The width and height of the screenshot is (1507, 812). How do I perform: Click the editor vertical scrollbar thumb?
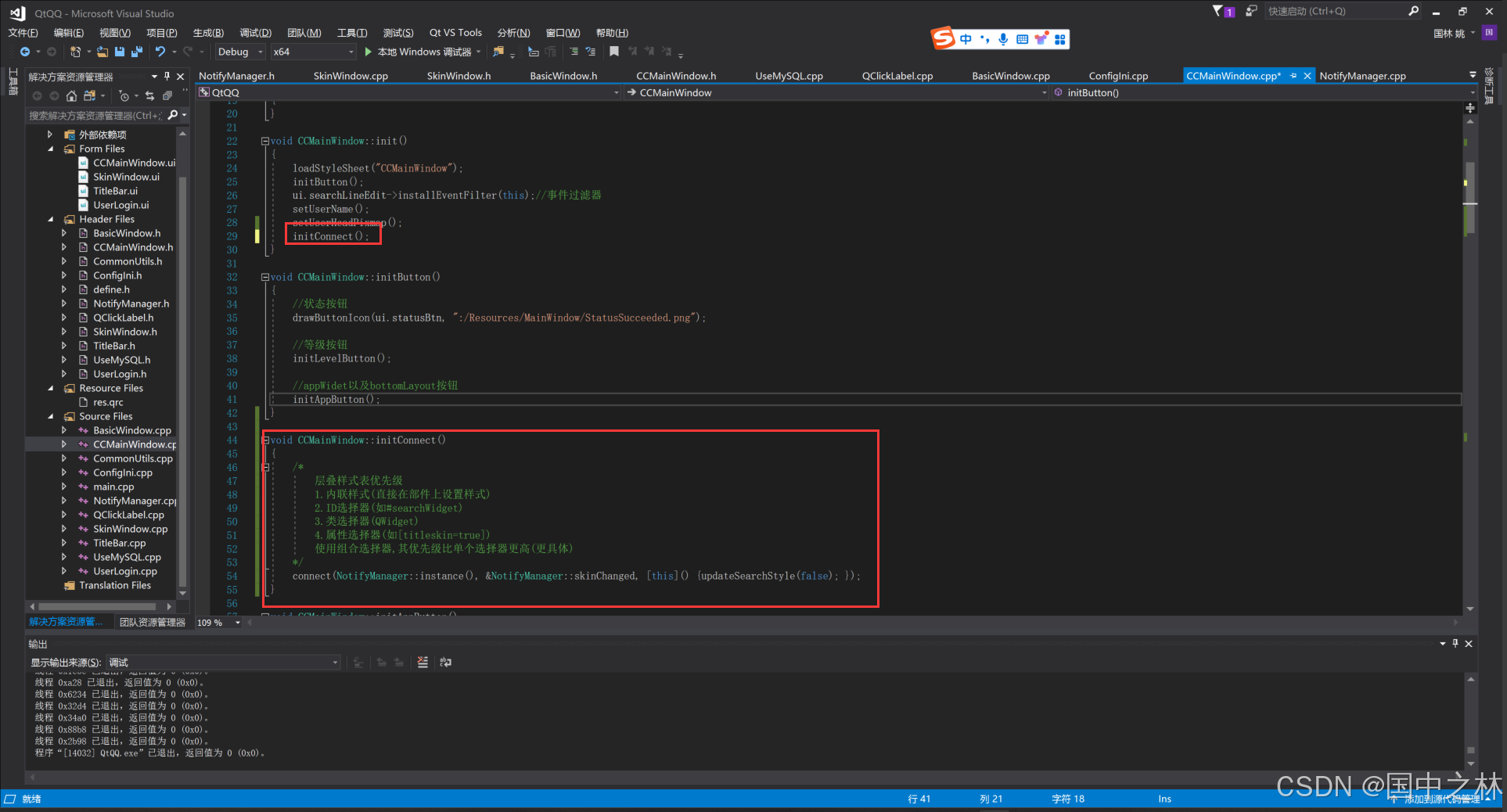click(x=1470, y=197)
